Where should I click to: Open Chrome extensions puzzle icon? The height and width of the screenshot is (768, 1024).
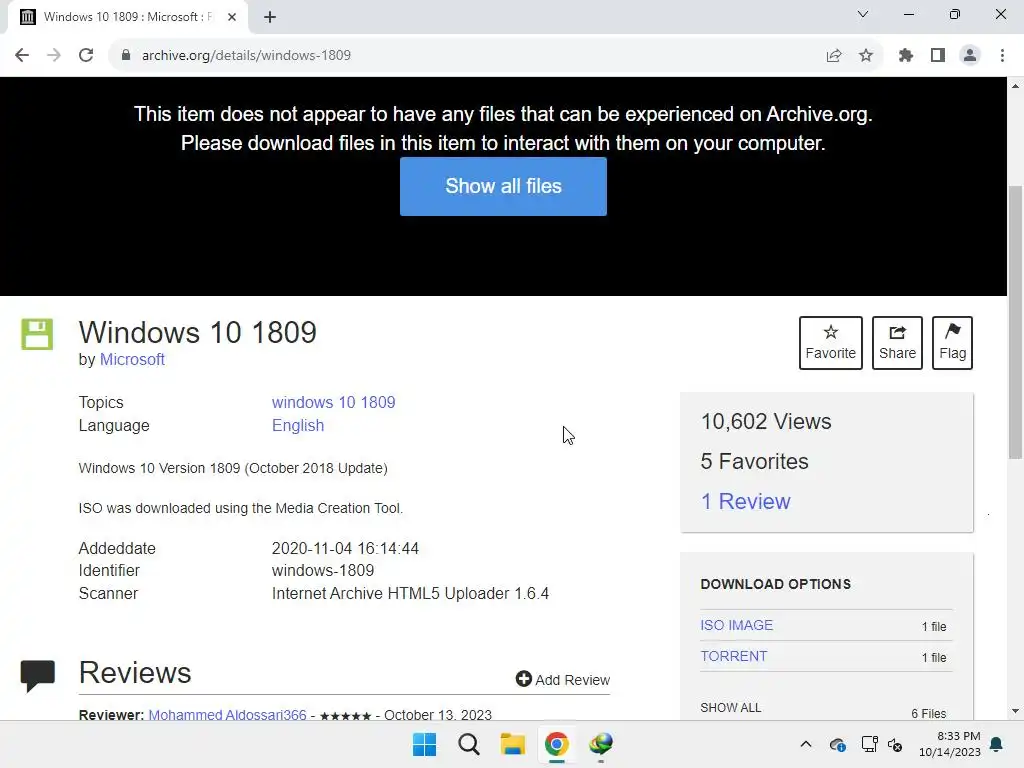coord(906,56)
